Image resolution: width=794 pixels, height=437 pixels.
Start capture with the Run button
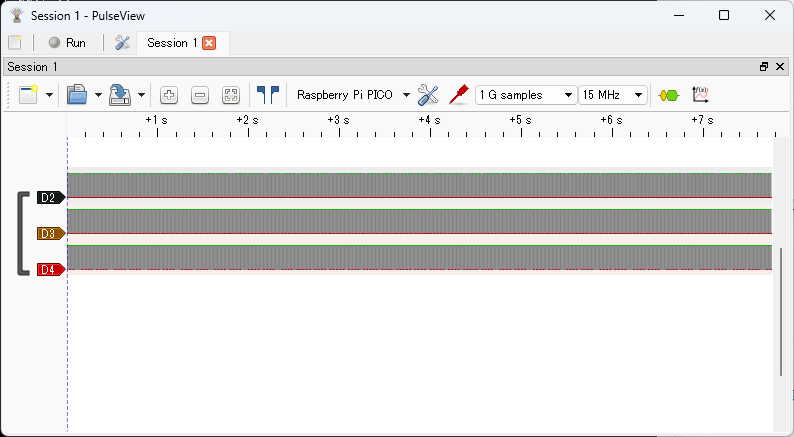67,43
